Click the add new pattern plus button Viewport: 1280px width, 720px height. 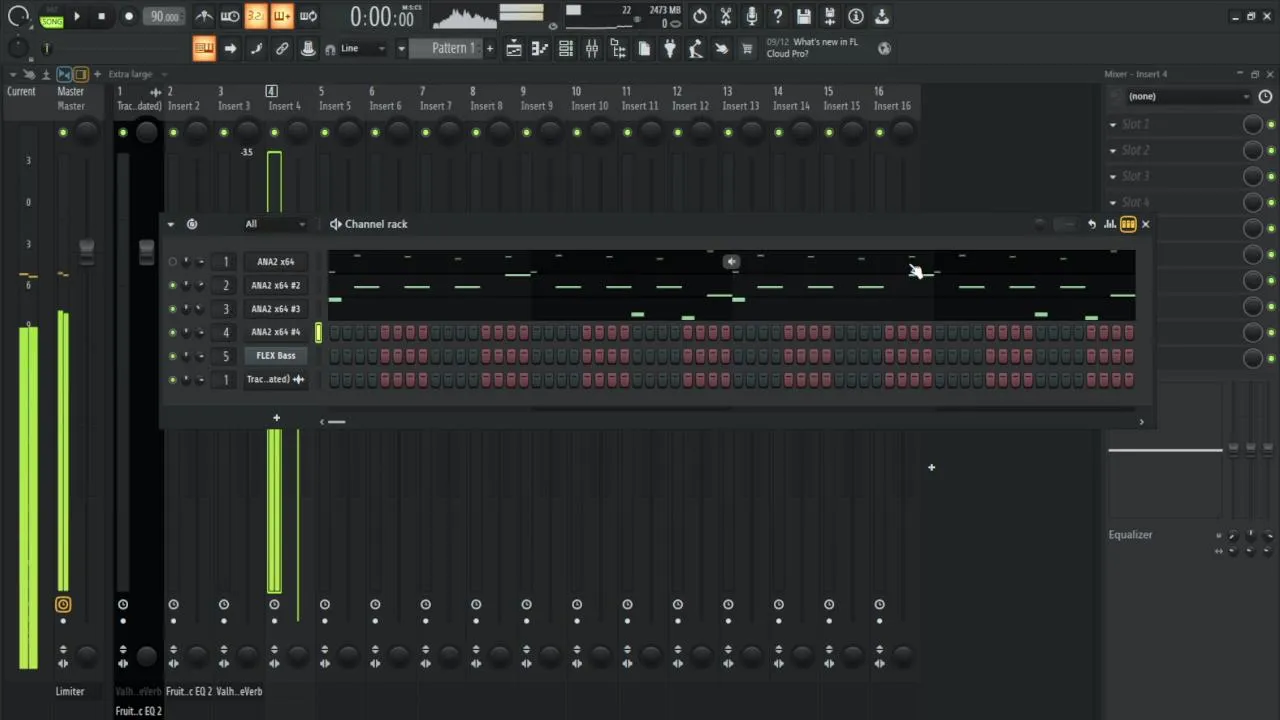coord(490,48)
